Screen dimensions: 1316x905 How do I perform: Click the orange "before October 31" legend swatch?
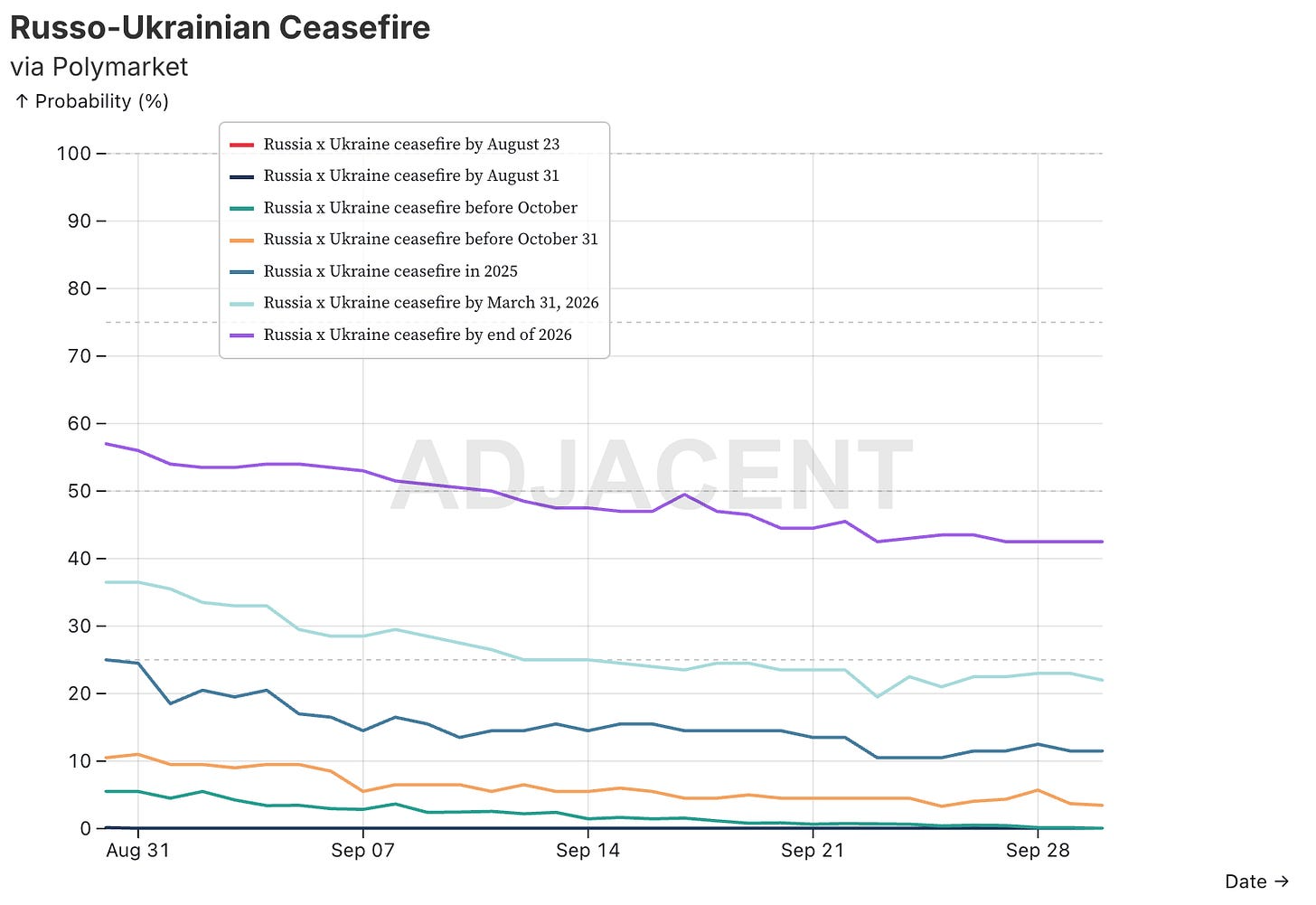[241, 240]
